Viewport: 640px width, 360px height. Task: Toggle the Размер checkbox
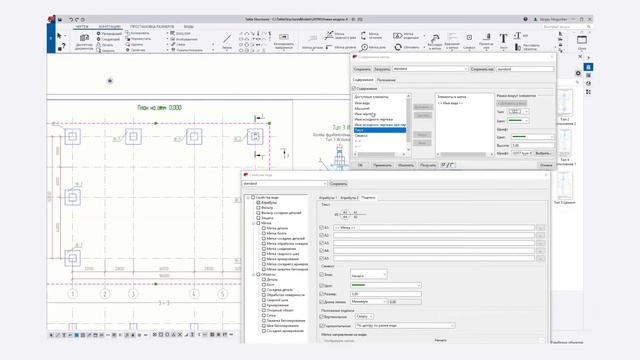click(x=321, y=293)
